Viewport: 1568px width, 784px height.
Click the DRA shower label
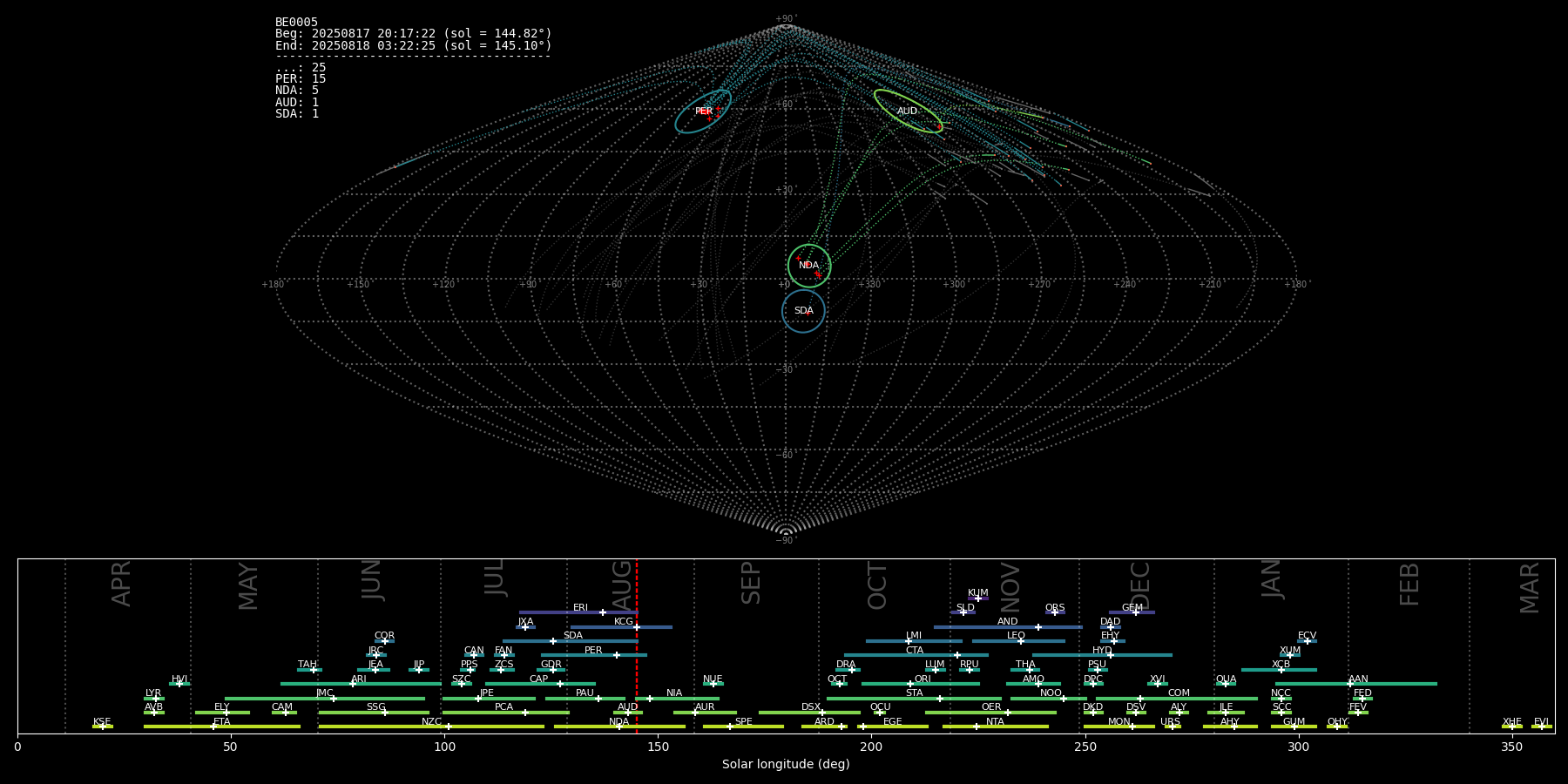[846, 665]
